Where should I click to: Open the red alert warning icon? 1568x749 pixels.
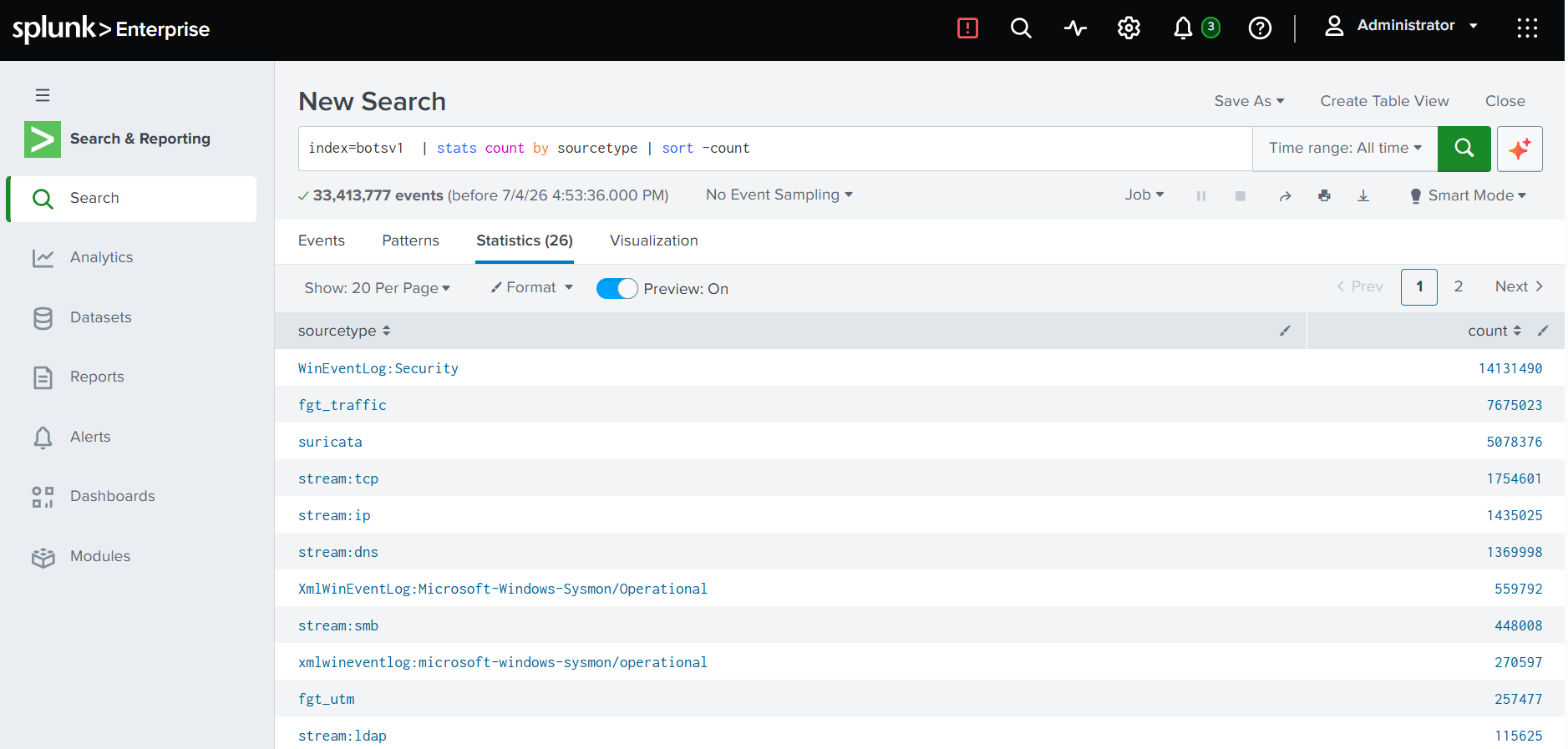point(967,28)
